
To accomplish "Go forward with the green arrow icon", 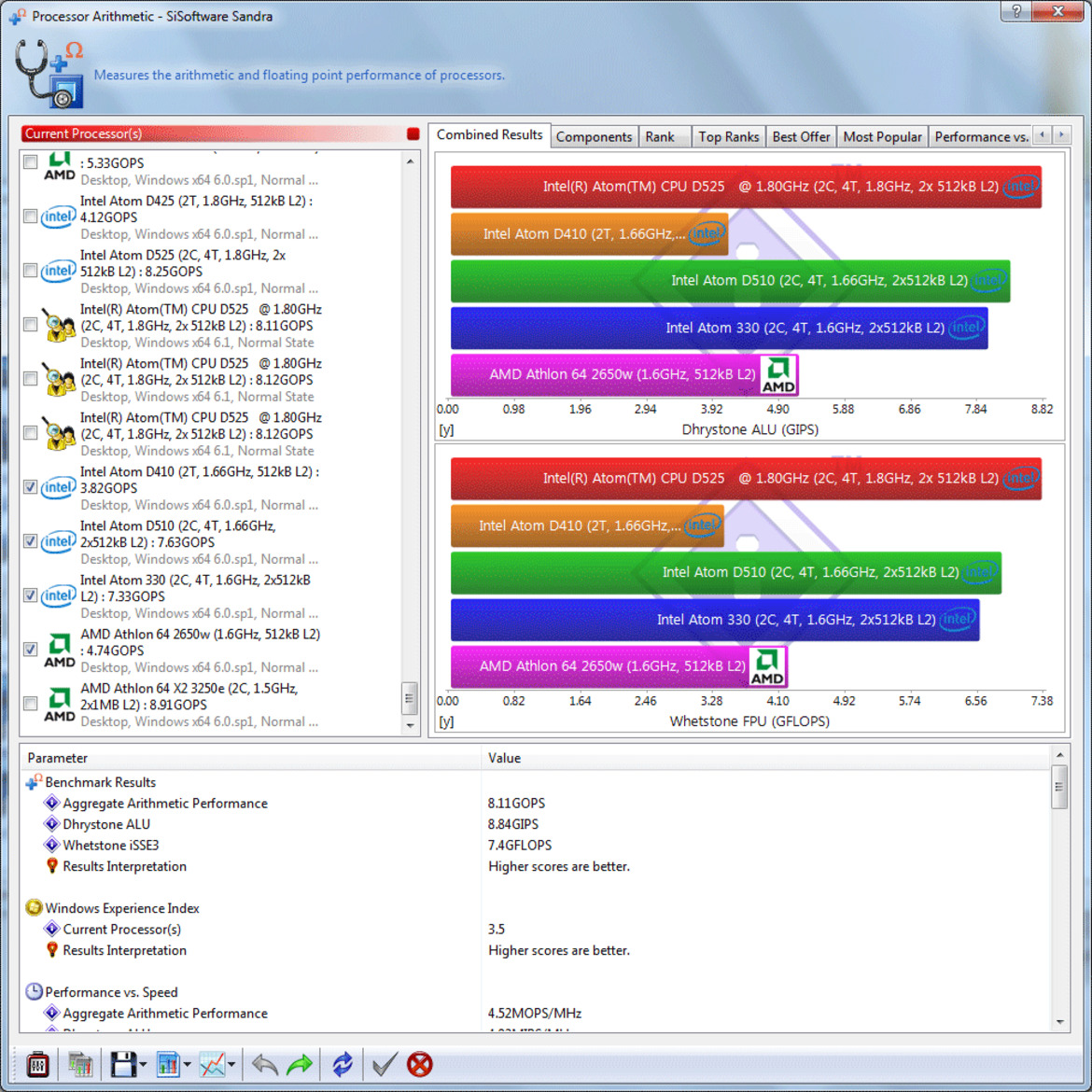I will pos(300,1064).
